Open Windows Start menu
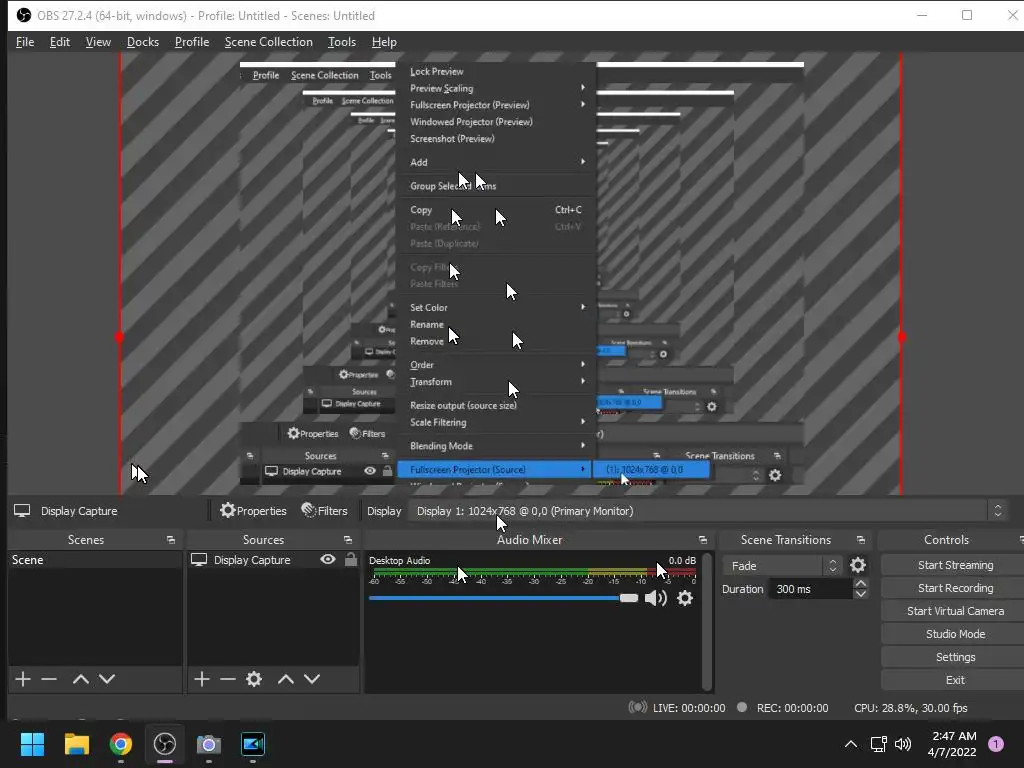The width and height of the screenshot is (1024, 768). click(32, 744)
